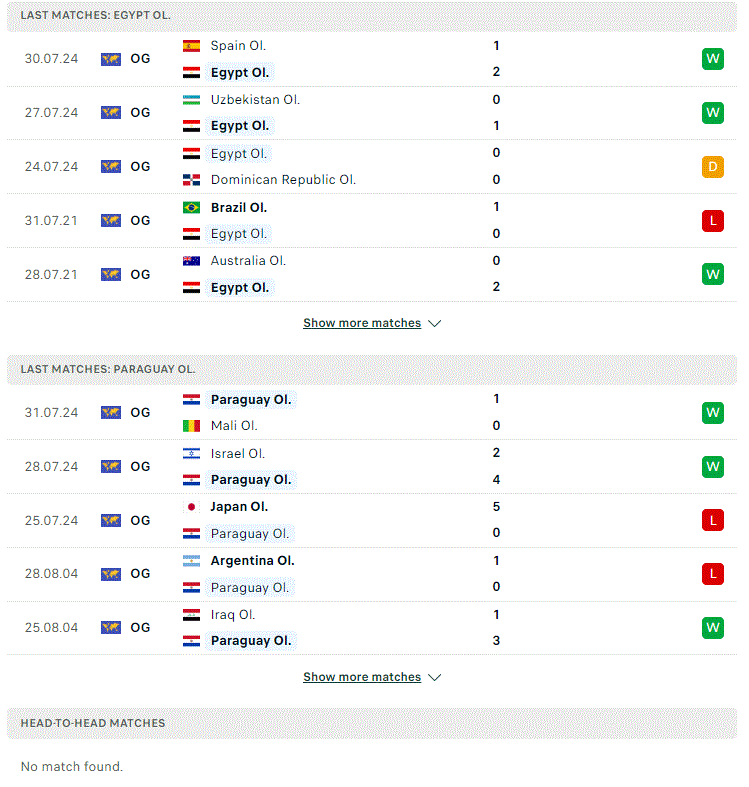Click the Mali Ol. flag icon

pyautogui.click(x=191, y=426)
